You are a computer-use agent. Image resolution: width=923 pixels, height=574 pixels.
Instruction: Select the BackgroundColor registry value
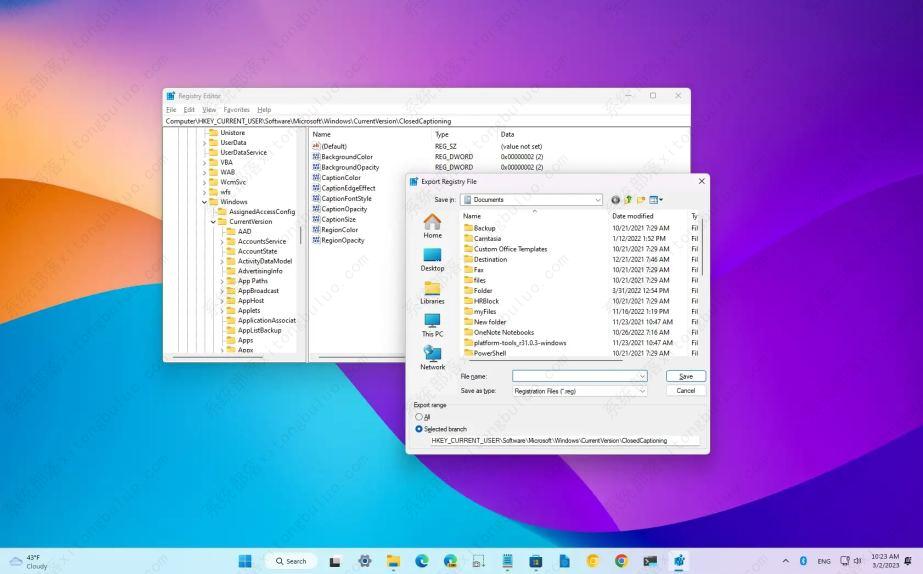347,157
